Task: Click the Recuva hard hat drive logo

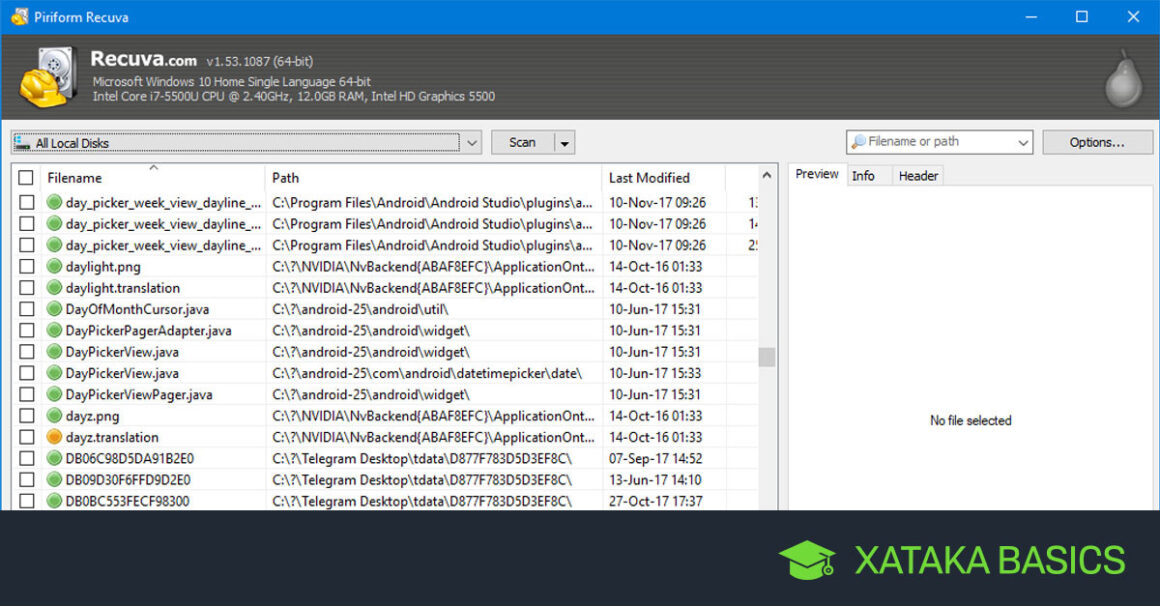Action: pyautogui.click(x=46, y=78)
